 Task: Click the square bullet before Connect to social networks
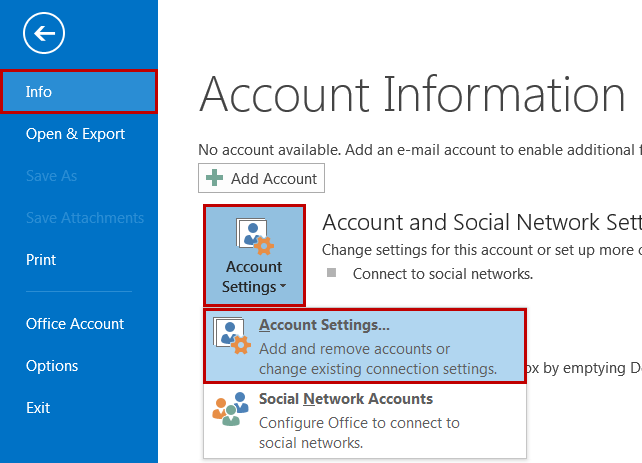[332, 273]
